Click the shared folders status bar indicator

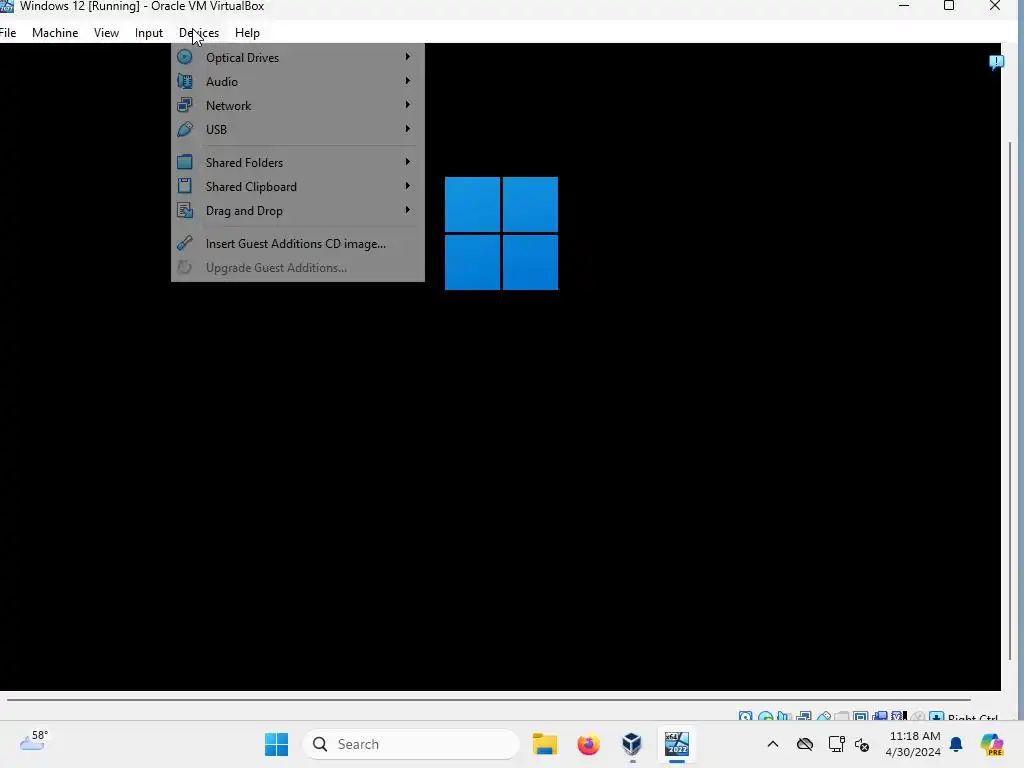pos(841,716)
